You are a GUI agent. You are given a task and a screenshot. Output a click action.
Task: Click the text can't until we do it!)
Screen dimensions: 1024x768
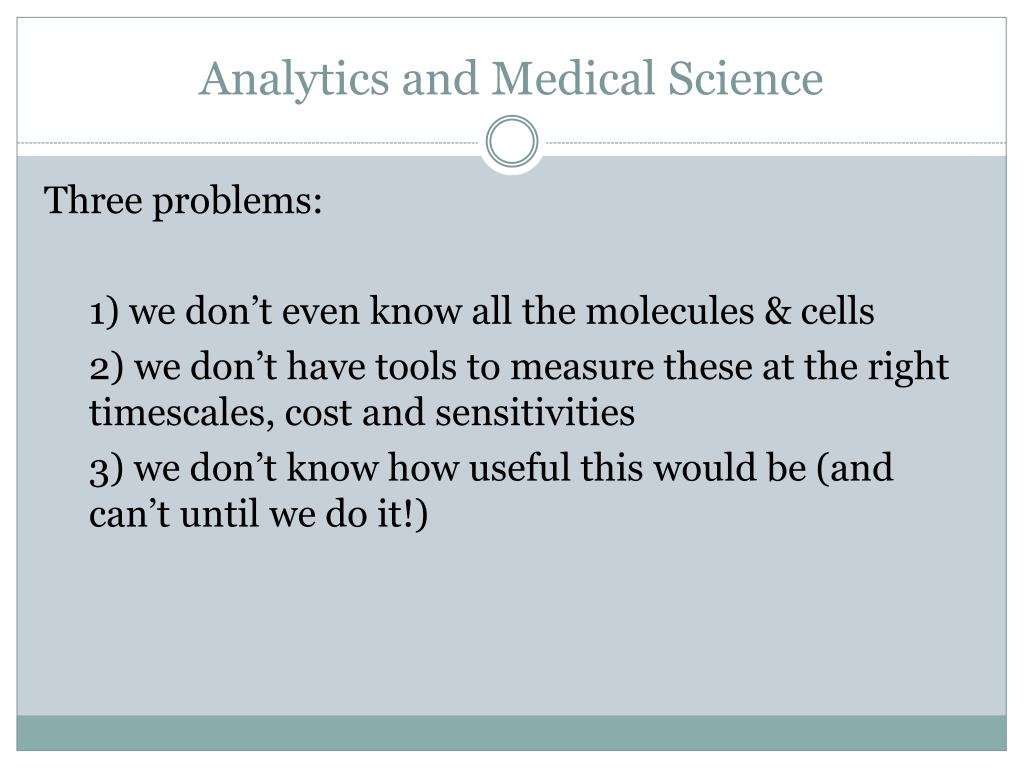point(259,515)
